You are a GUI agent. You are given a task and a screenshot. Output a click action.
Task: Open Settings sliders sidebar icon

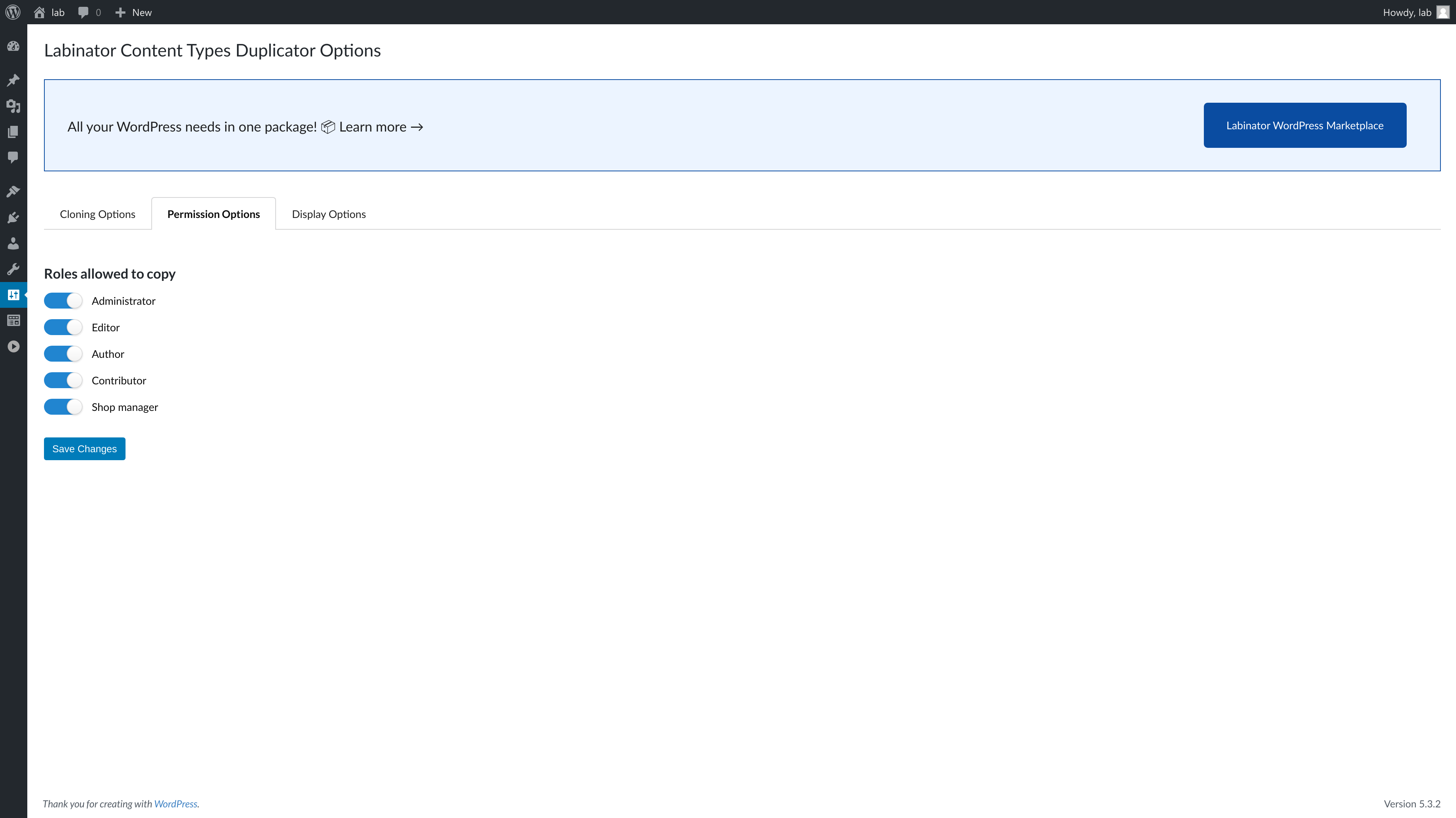(x=14, y=295)
